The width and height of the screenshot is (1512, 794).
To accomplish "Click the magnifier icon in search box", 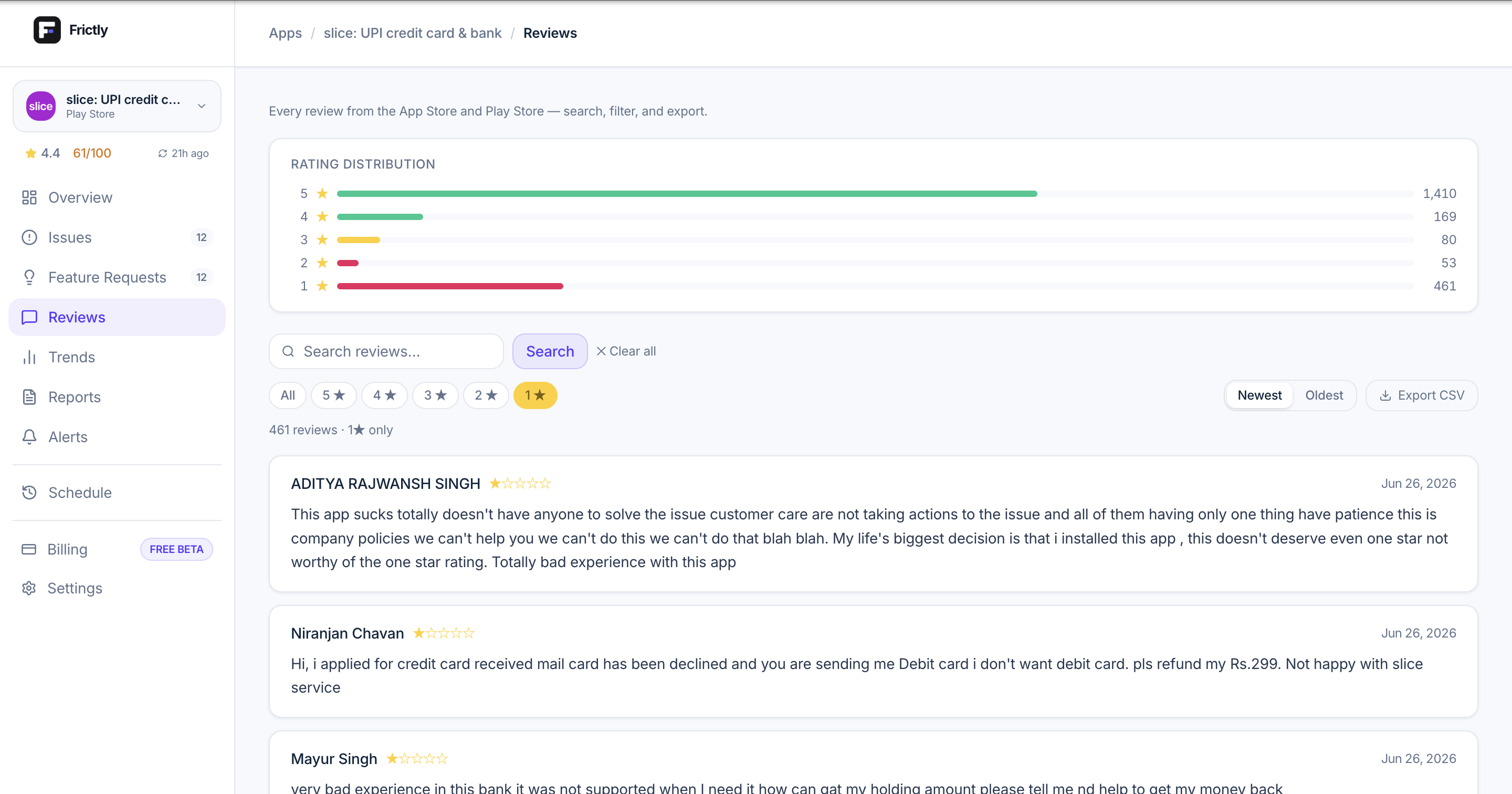I will tap(288, 351).
